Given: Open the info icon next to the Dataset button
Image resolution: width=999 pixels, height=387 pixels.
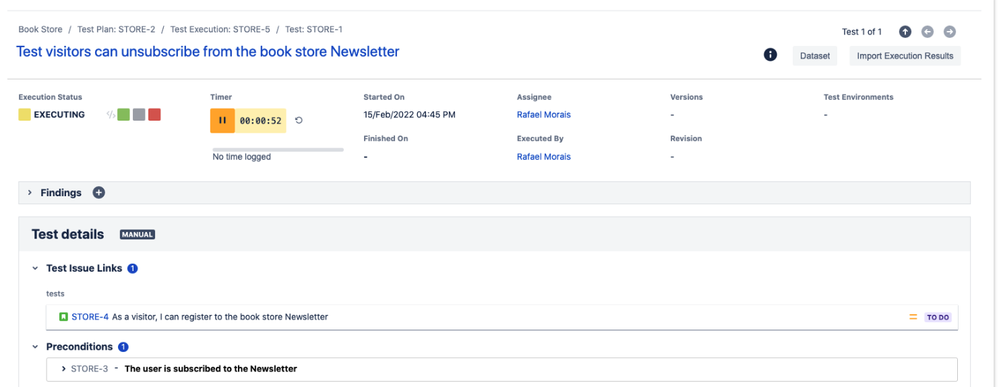Looking at the screenshot, I should (x=770, y=55).
